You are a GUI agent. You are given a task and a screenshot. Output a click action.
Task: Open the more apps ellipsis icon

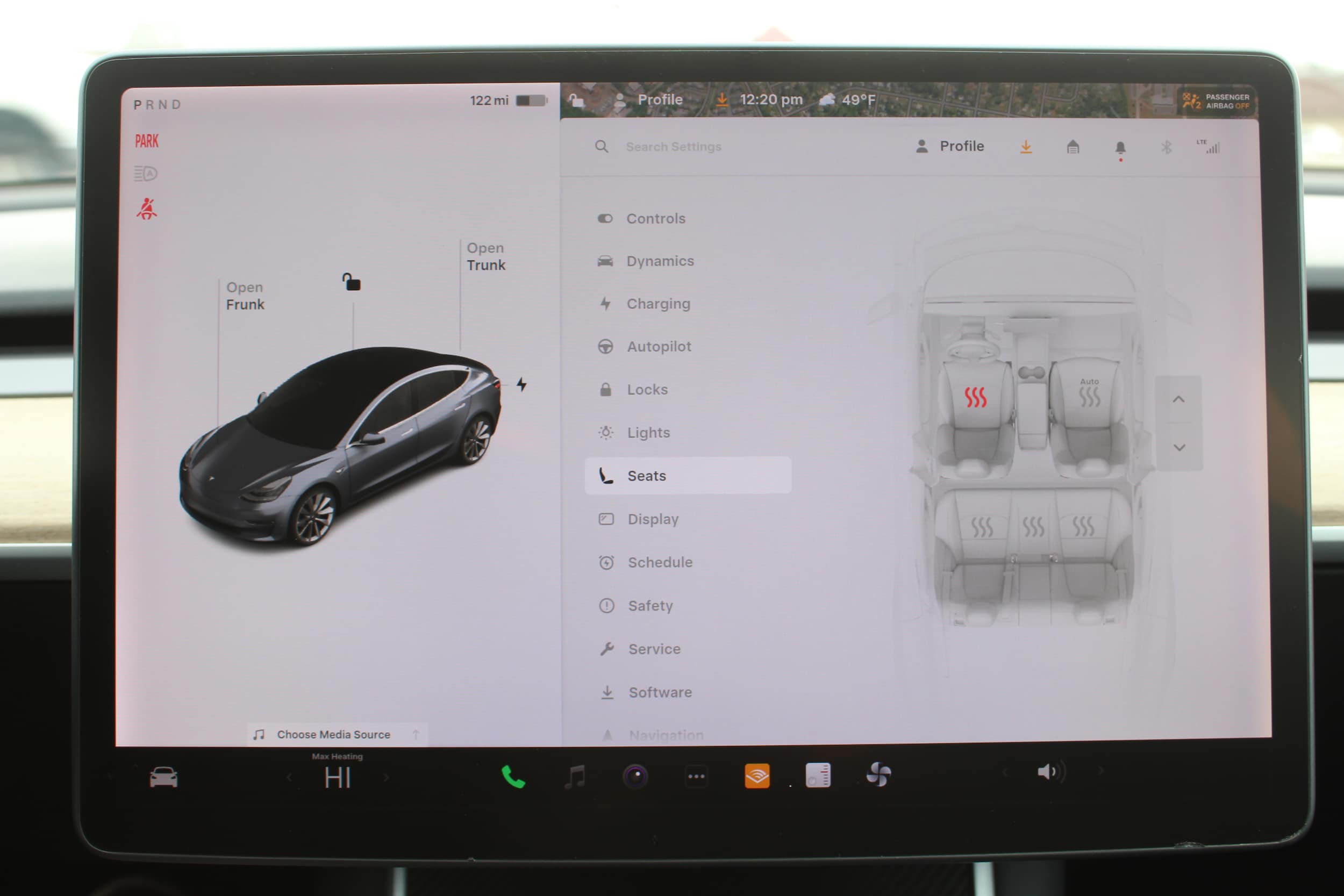[x=696, y=777]
